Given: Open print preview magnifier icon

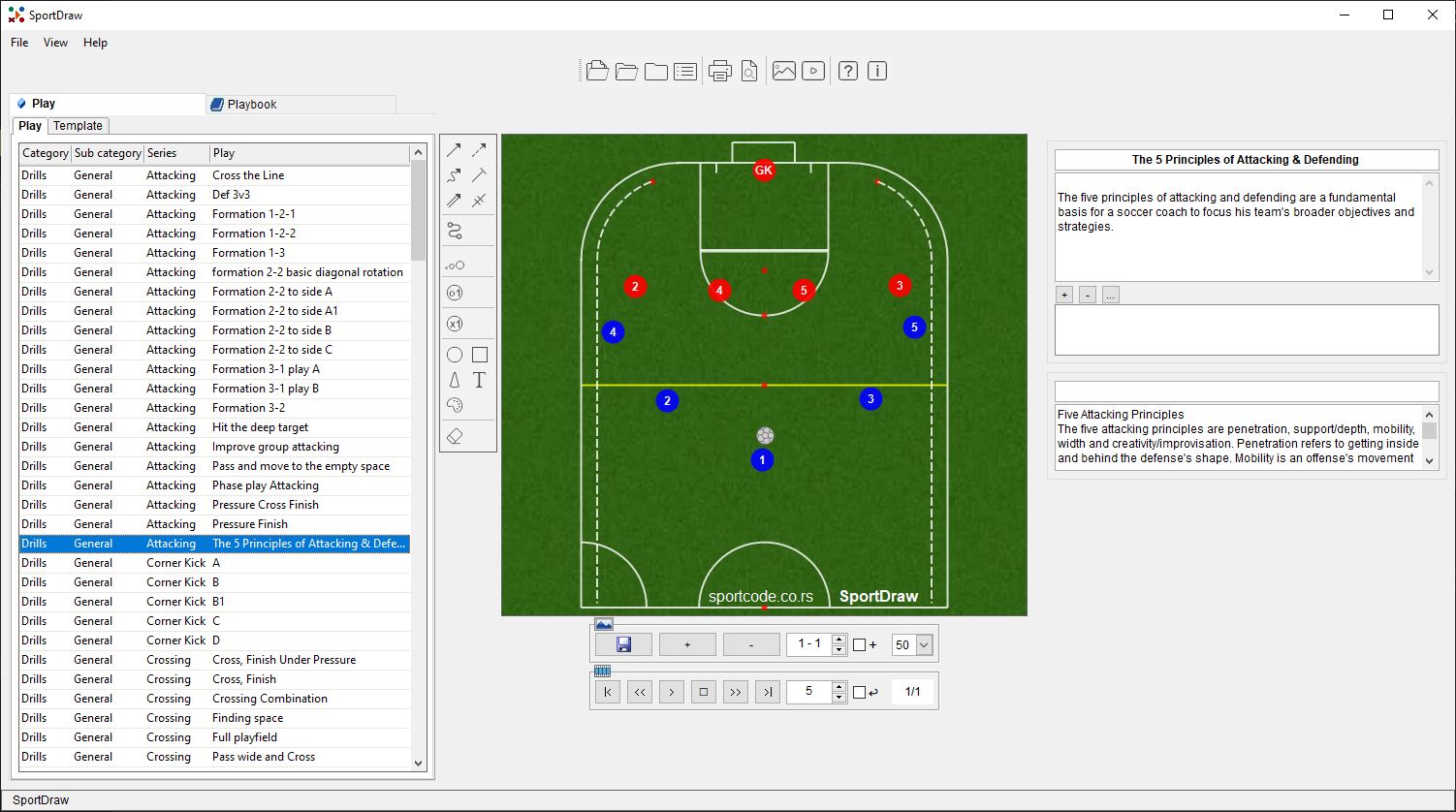Looking at the screenshot, I should click(x=748, y=71).
